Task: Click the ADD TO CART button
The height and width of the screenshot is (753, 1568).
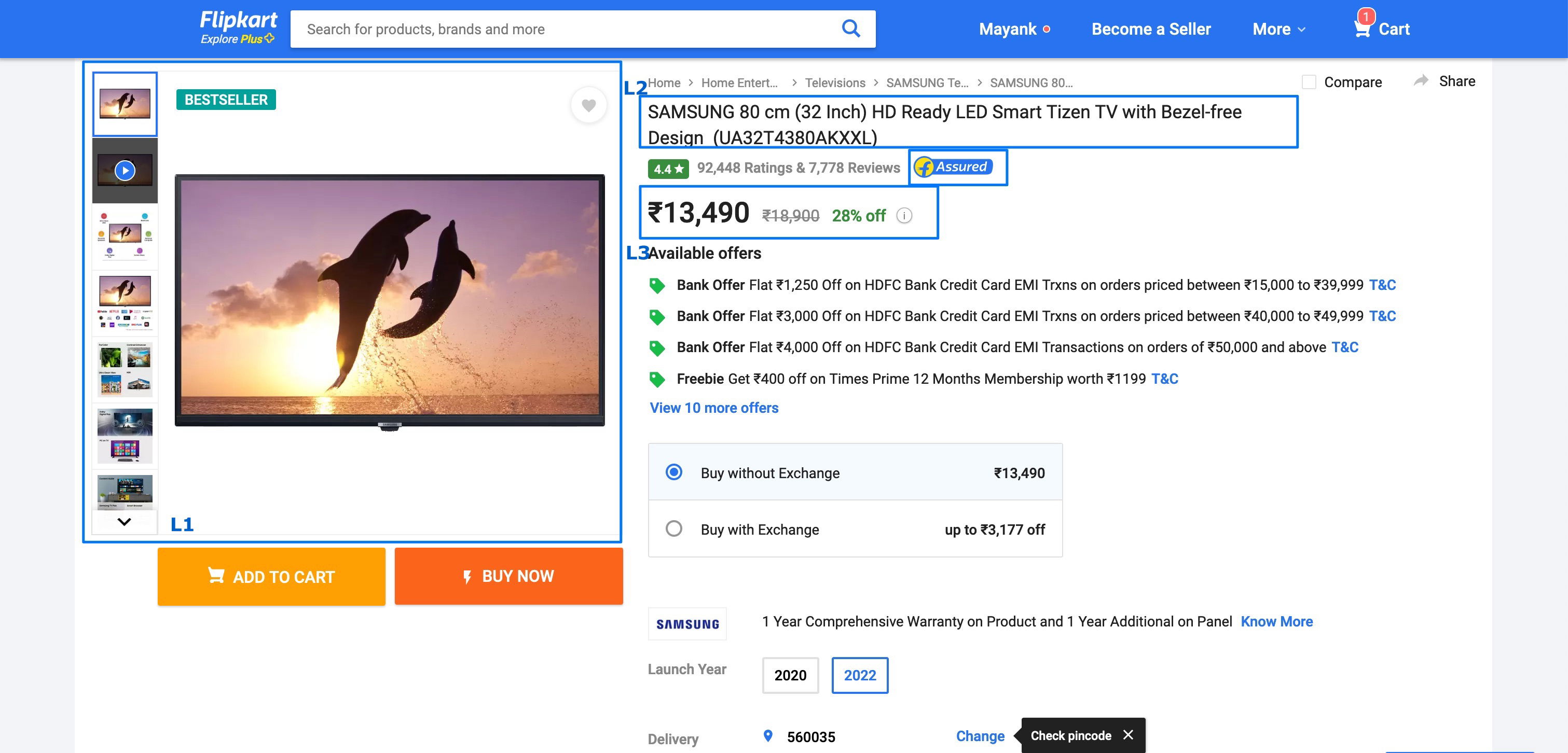Action: pos(271,577)
